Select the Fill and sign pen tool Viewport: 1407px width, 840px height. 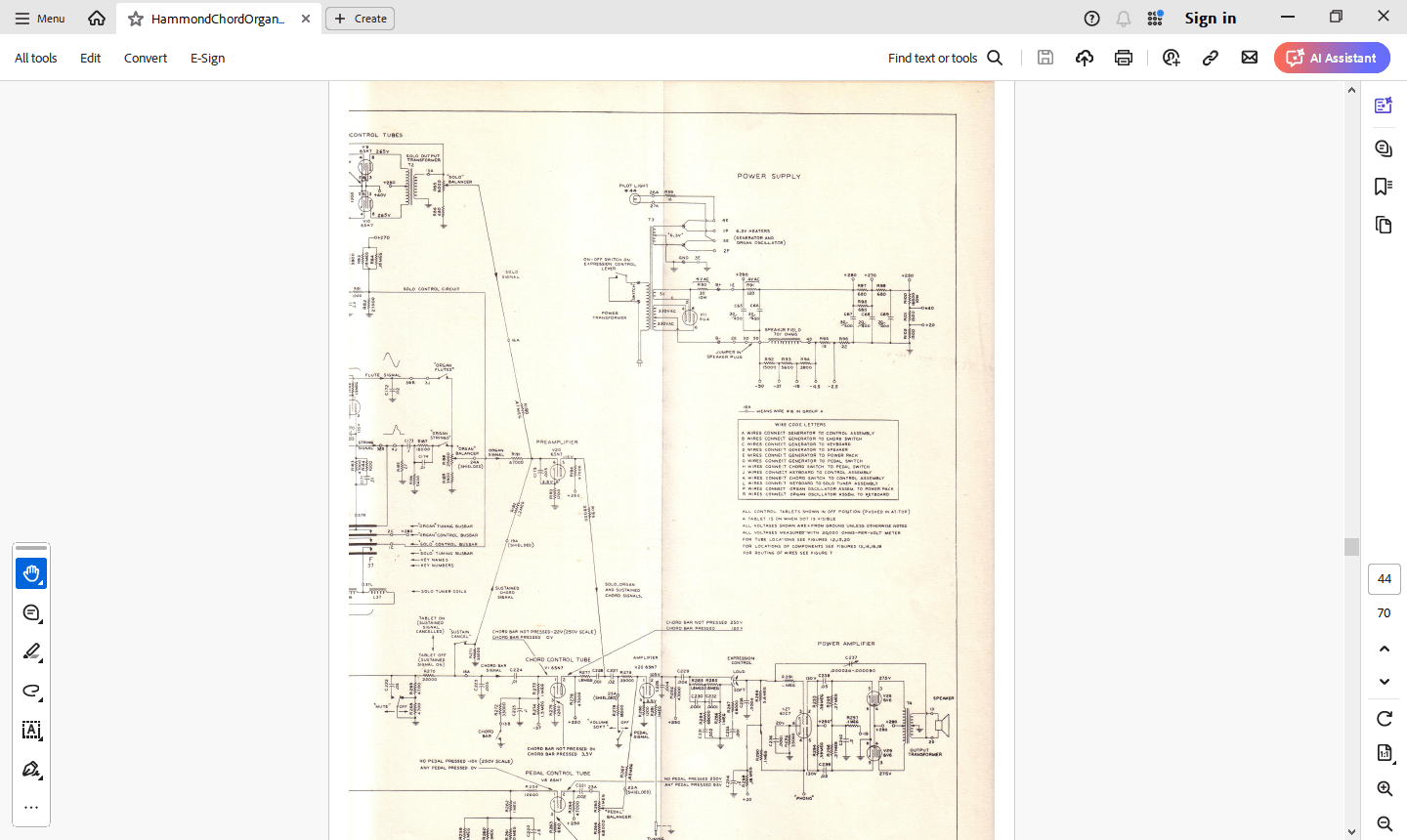[31, 769]
